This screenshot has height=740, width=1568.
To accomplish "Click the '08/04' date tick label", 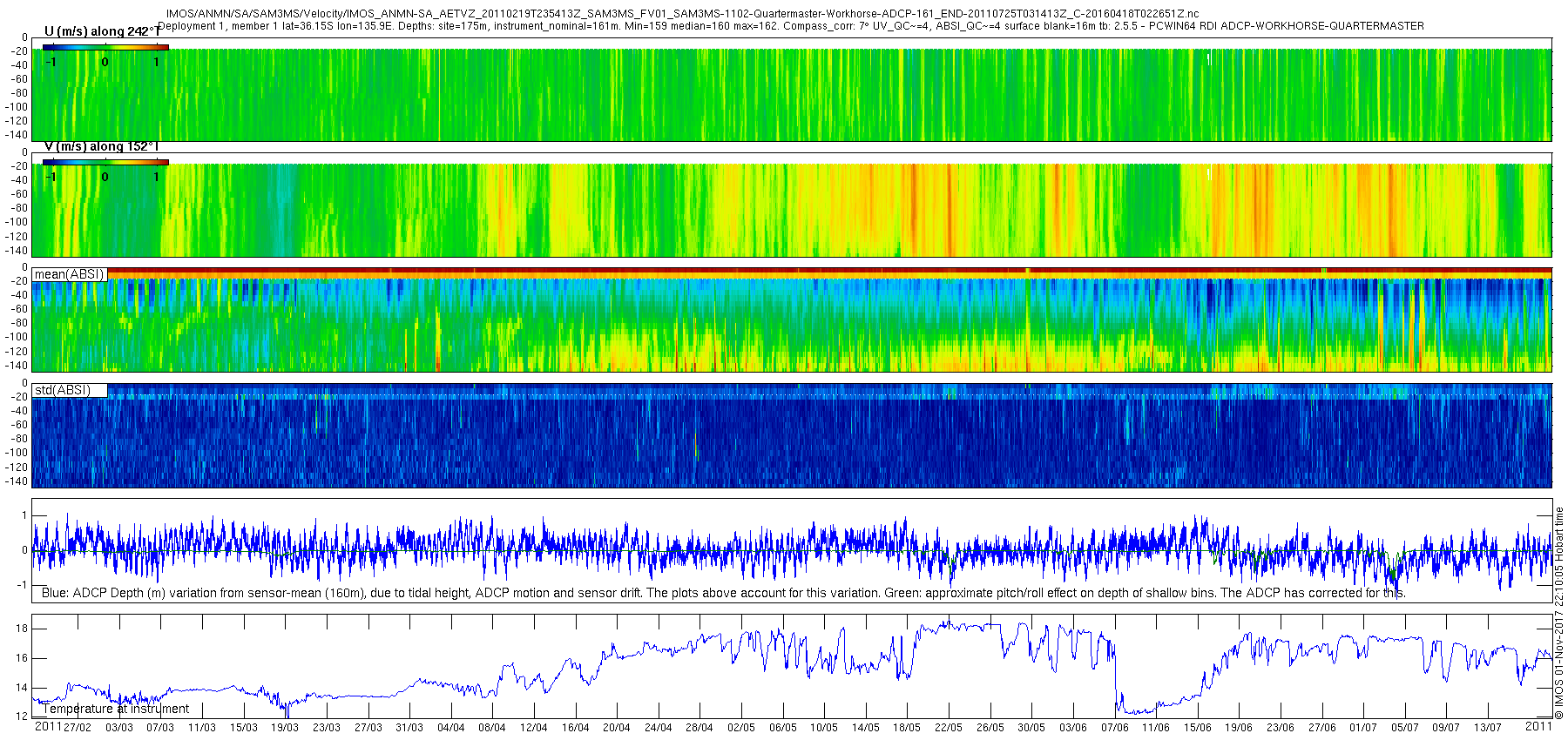I will tap(492, 728).
